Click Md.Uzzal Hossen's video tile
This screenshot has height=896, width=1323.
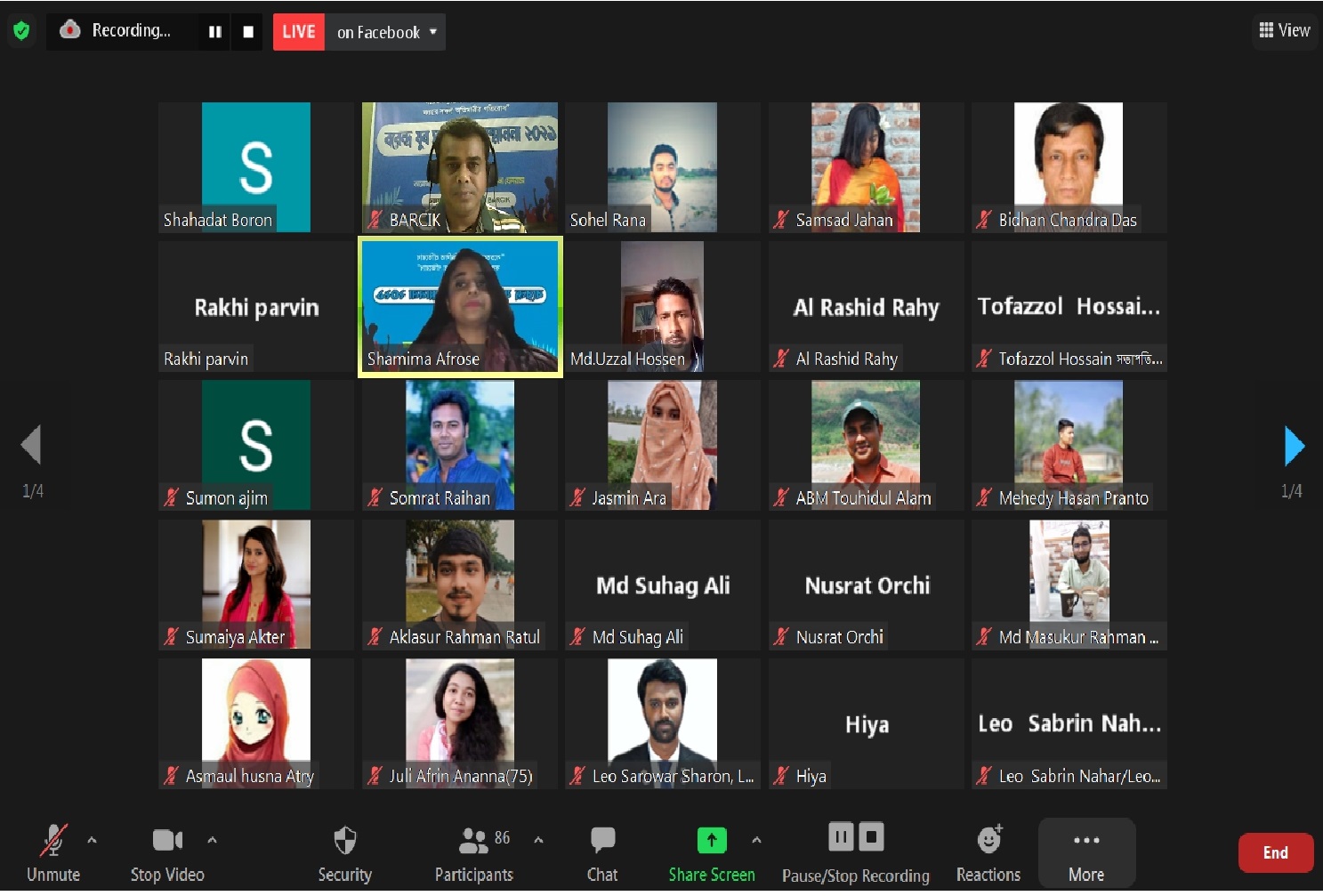click(663, 306)
